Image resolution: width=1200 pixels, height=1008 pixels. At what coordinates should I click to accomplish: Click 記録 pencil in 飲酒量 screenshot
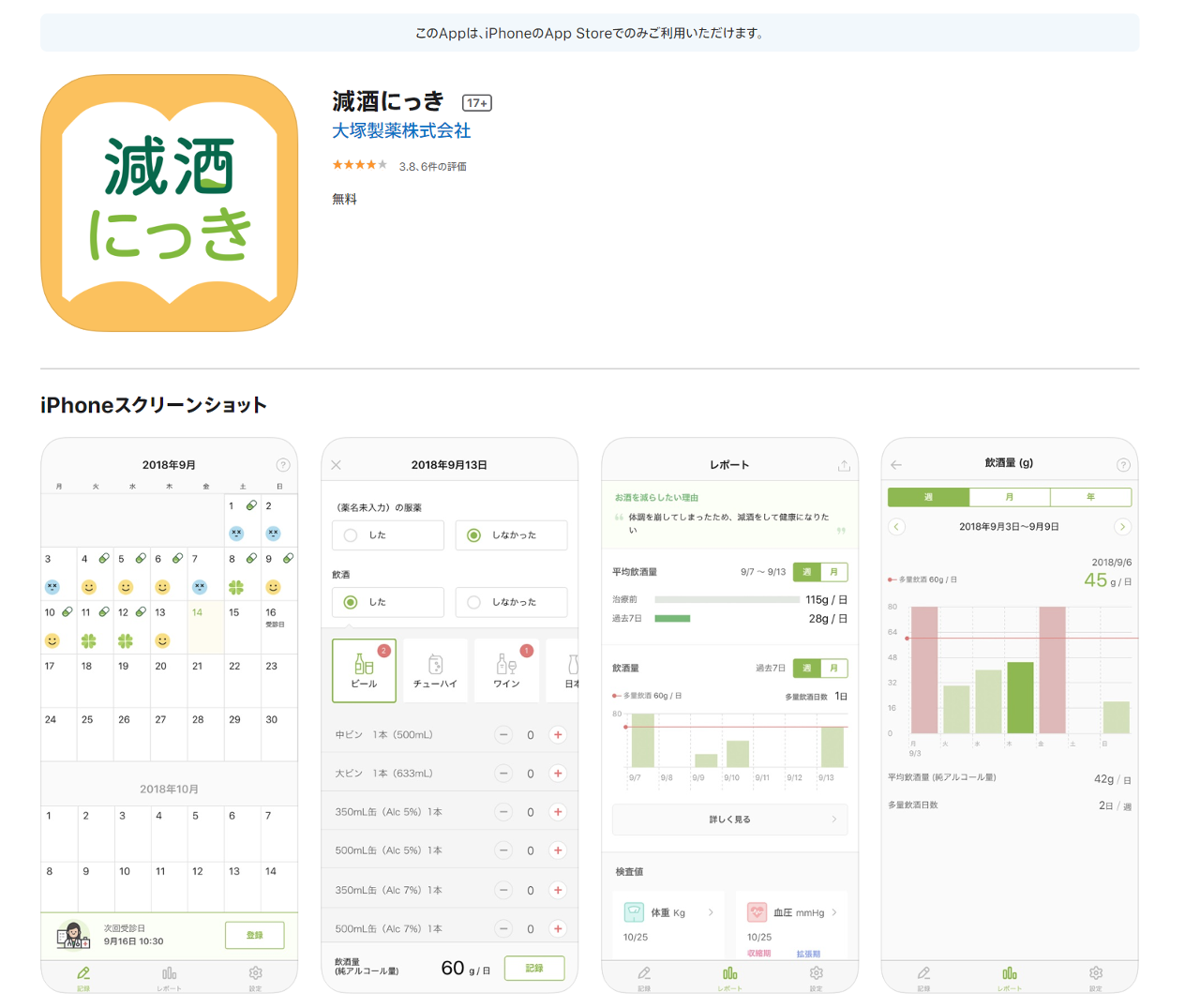click(x=923, y=977)
